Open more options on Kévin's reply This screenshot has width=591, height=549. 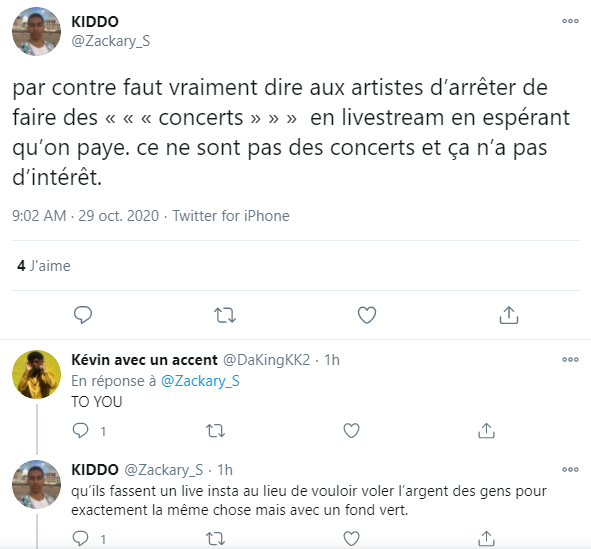click(570, 359)
